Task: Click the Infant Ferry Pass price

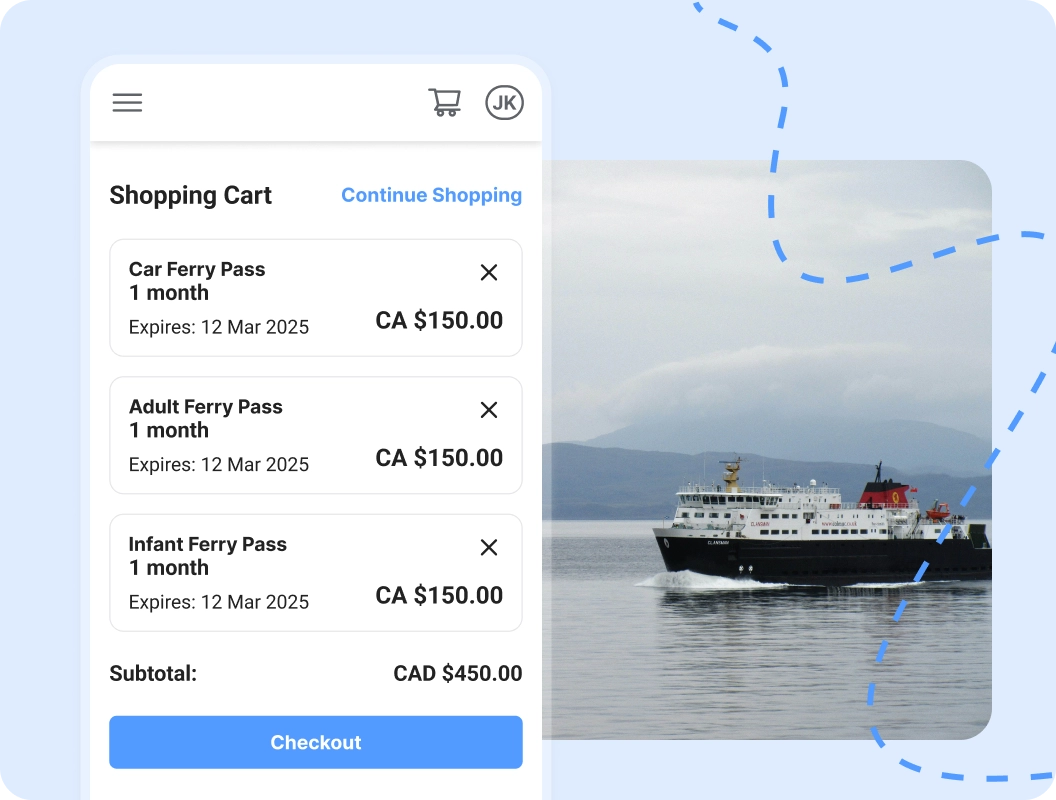Action: click(x=439, y=595)
